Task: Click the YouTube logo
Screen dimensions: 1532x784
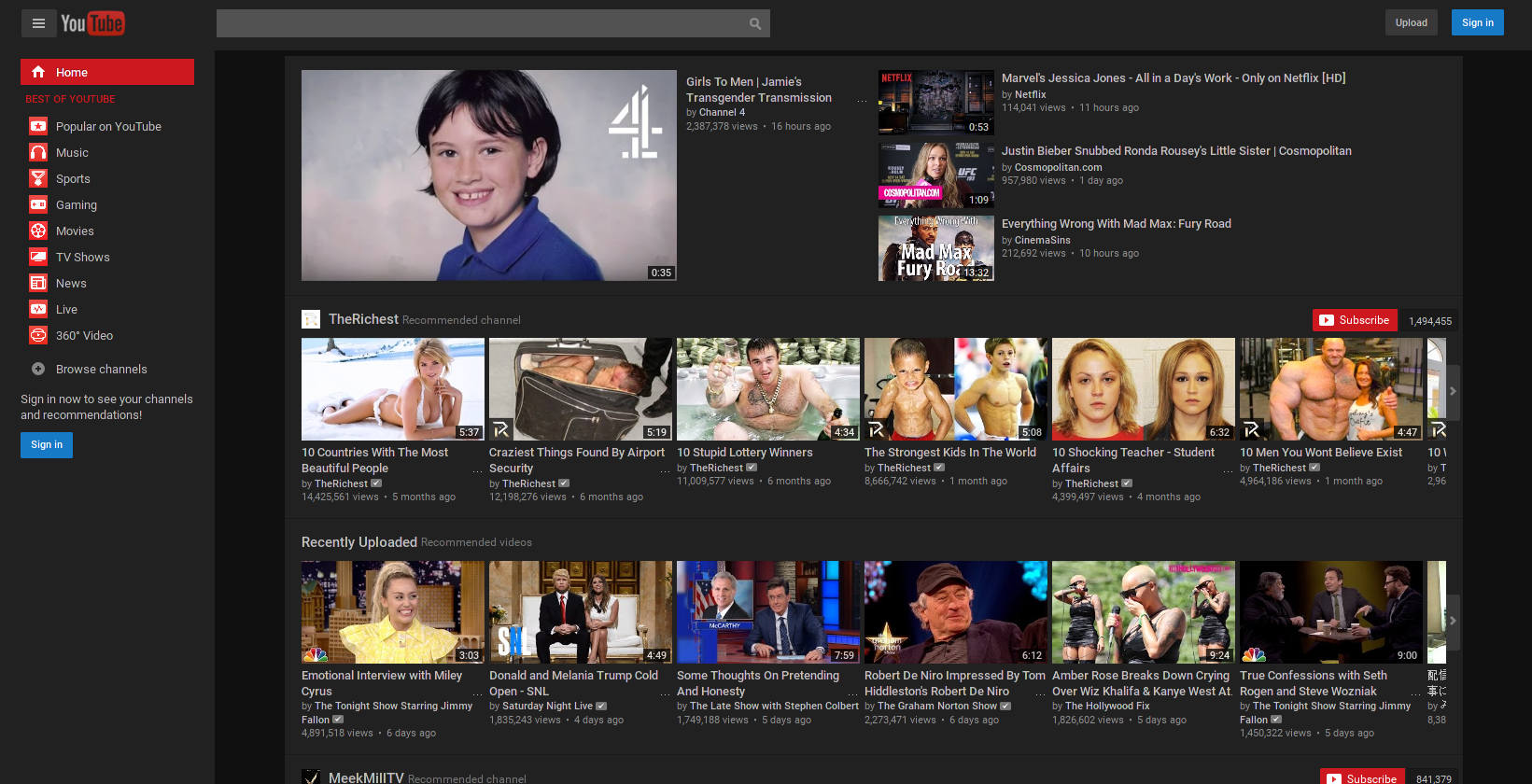Action: click(x=92, y=23)
